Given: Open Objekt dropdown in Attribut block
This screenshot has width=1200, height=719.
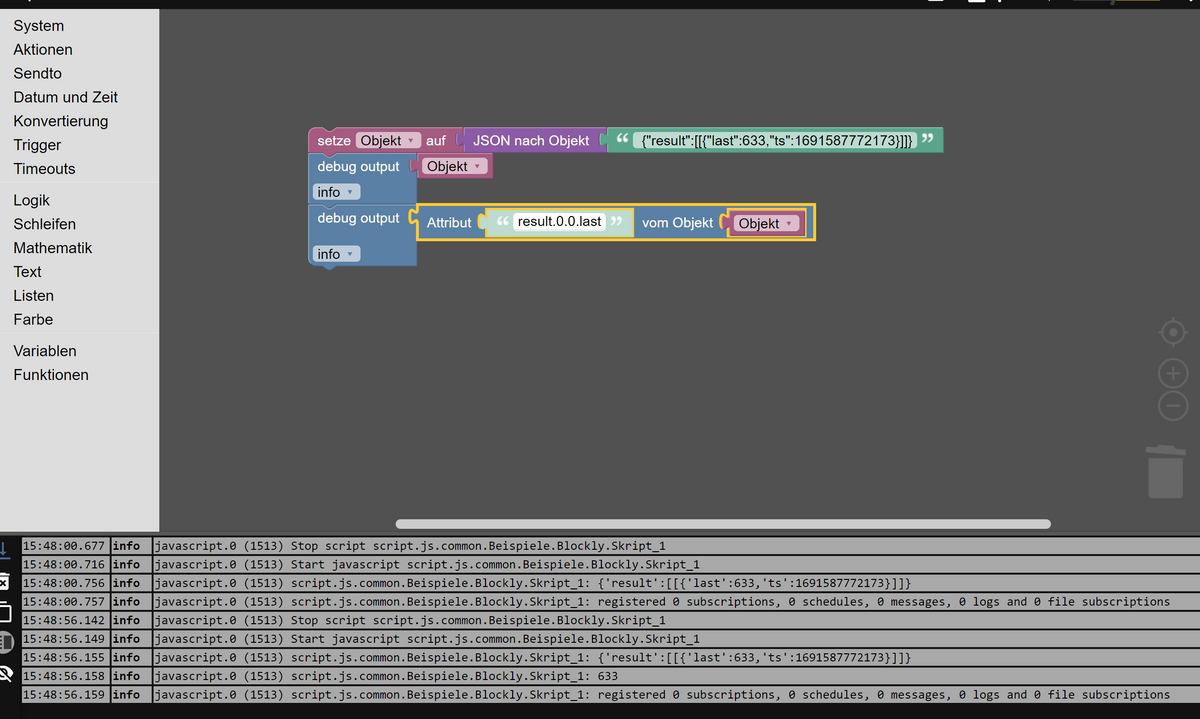Looking at the screenshot, I should pos(767,223).
